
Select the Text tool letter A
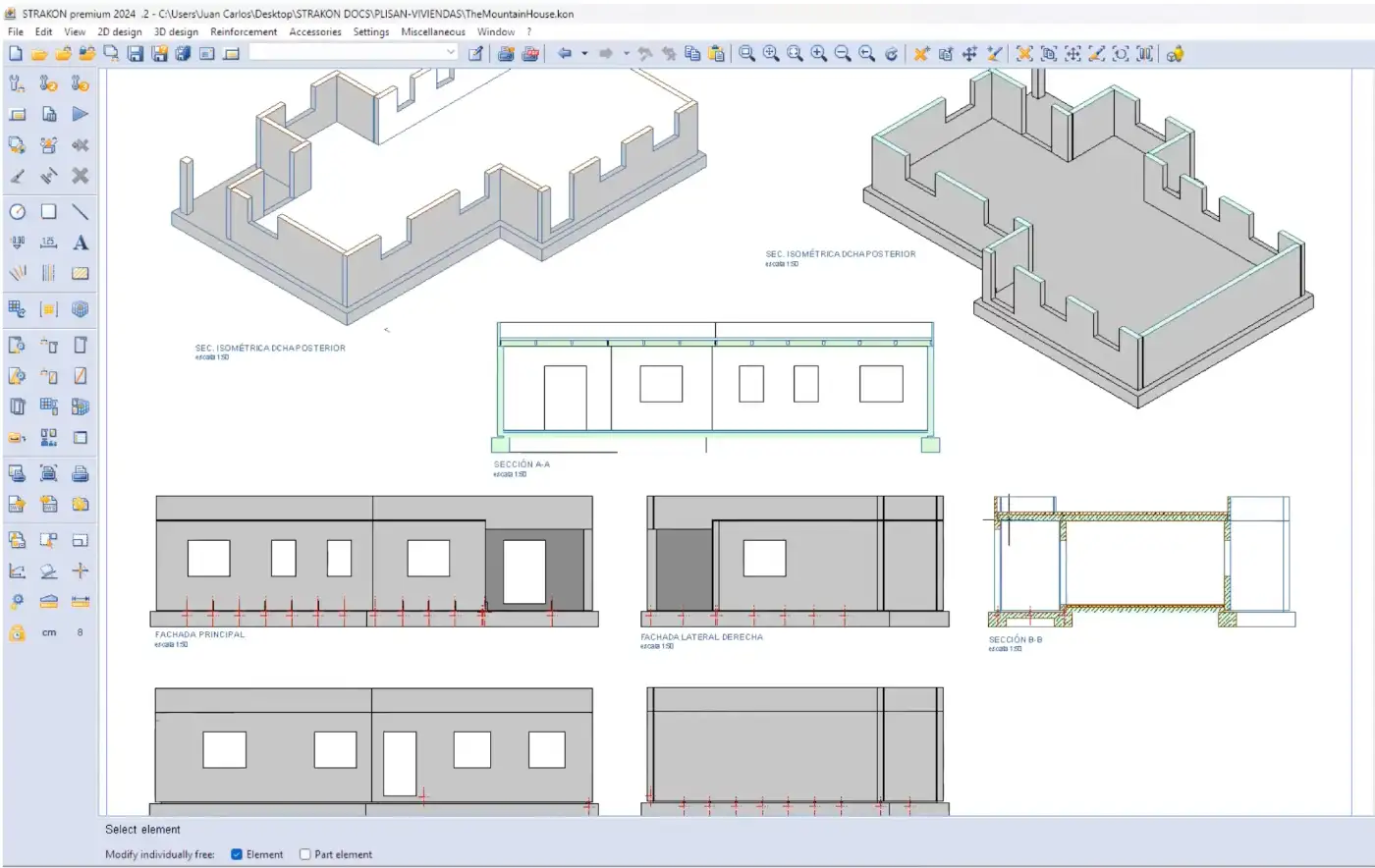point(81,243)
